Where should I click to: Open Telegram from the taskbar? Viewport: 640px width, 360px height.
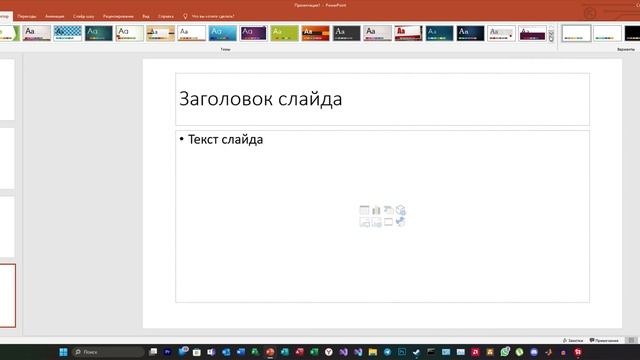pyautogui.click(x=387, y=352)
